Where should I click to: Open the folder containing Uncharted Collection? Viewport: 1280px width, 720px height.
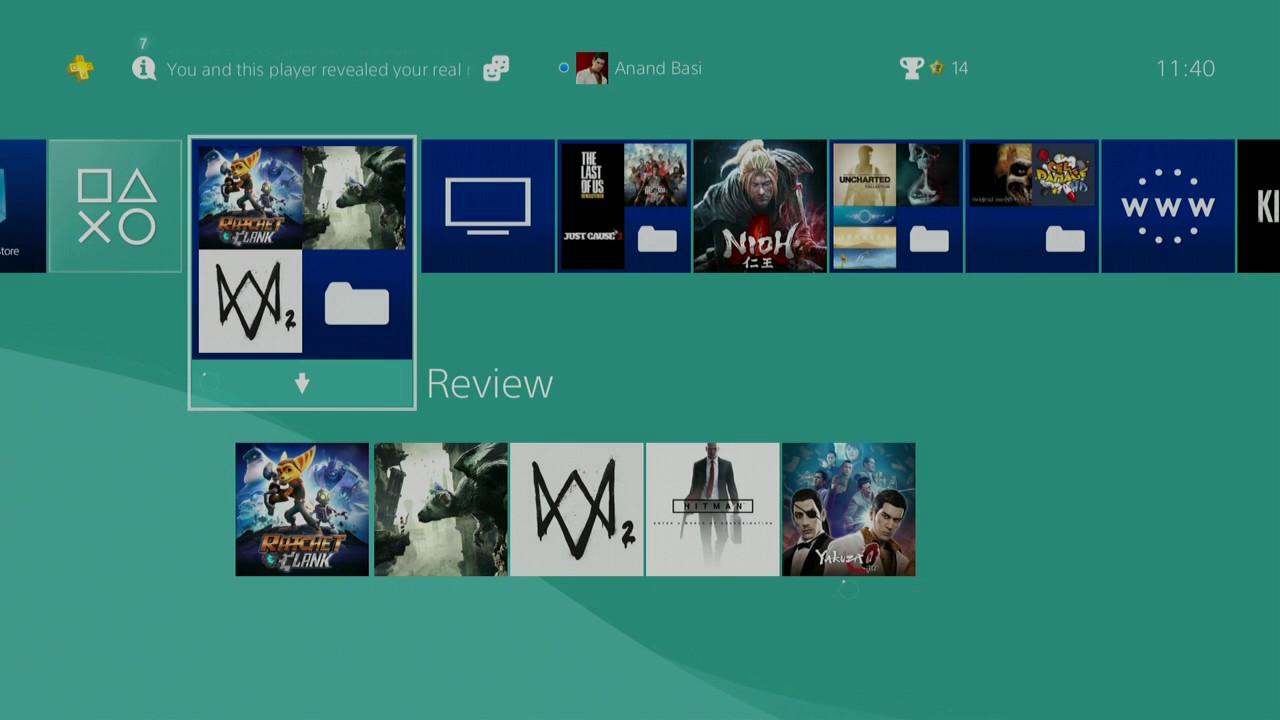(x=896, y=206)
